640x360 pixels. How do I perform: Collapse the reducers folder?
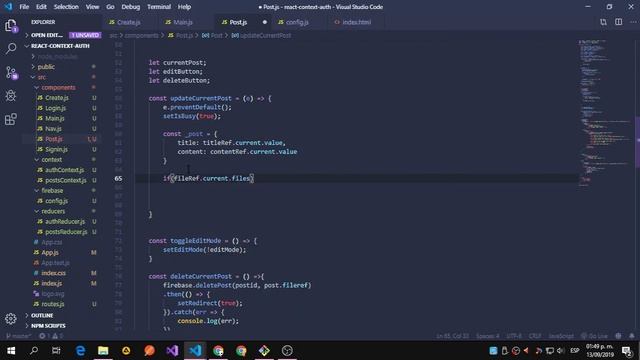coord(53,211)
